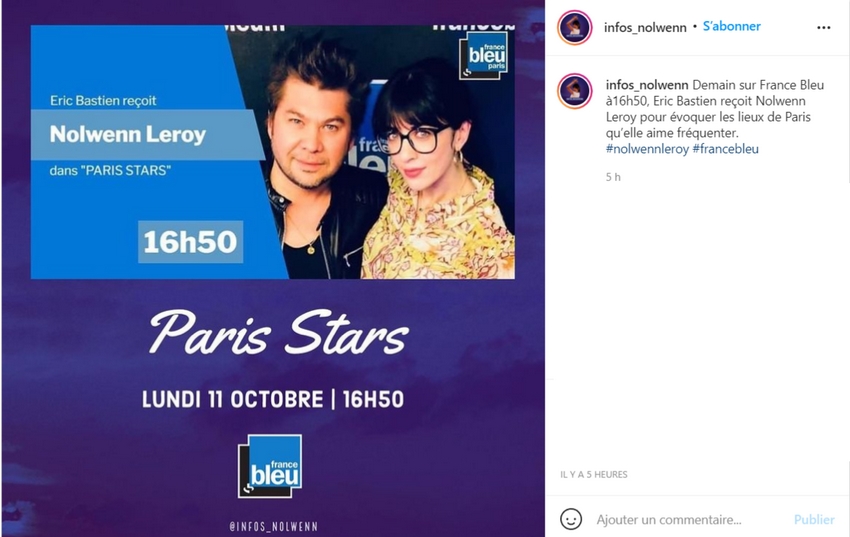Click the Paris Stars title on poster
The width and height of the screenshot is (850, 537).
[x=278, y=333]
